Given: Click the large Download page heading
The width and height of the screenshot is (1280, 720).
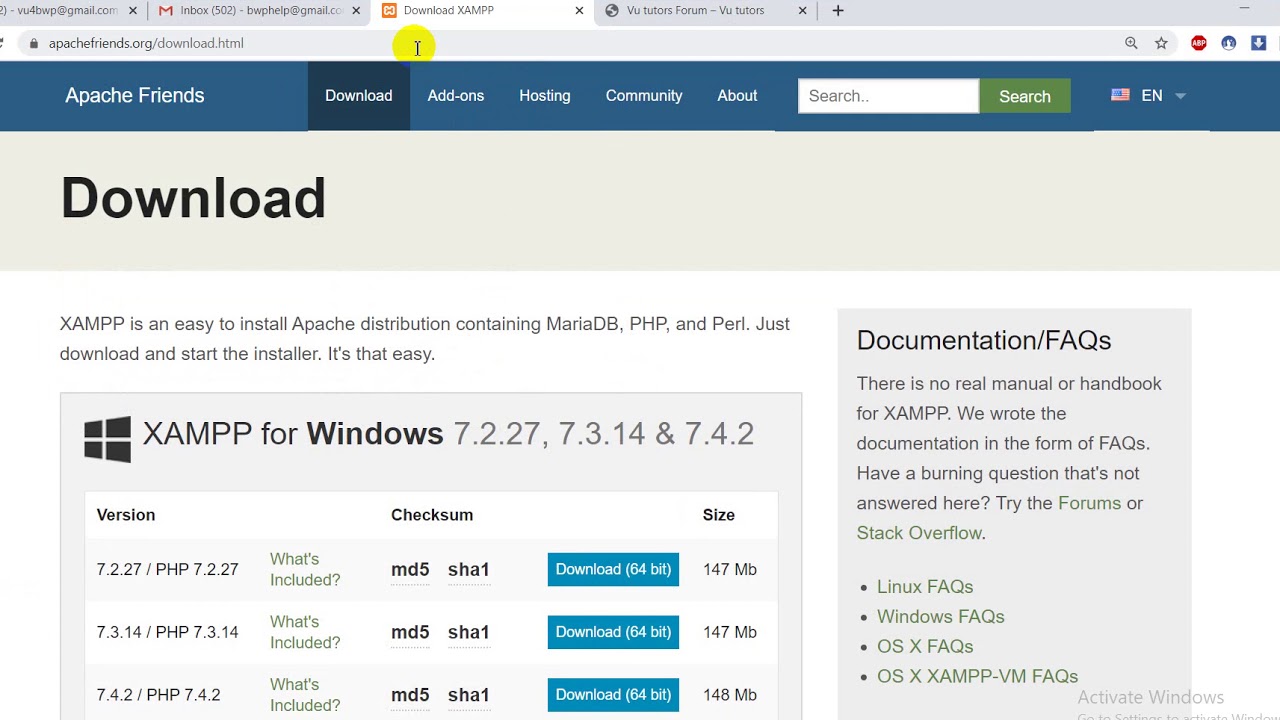Looking at the screenshot, I should point(194,198).
